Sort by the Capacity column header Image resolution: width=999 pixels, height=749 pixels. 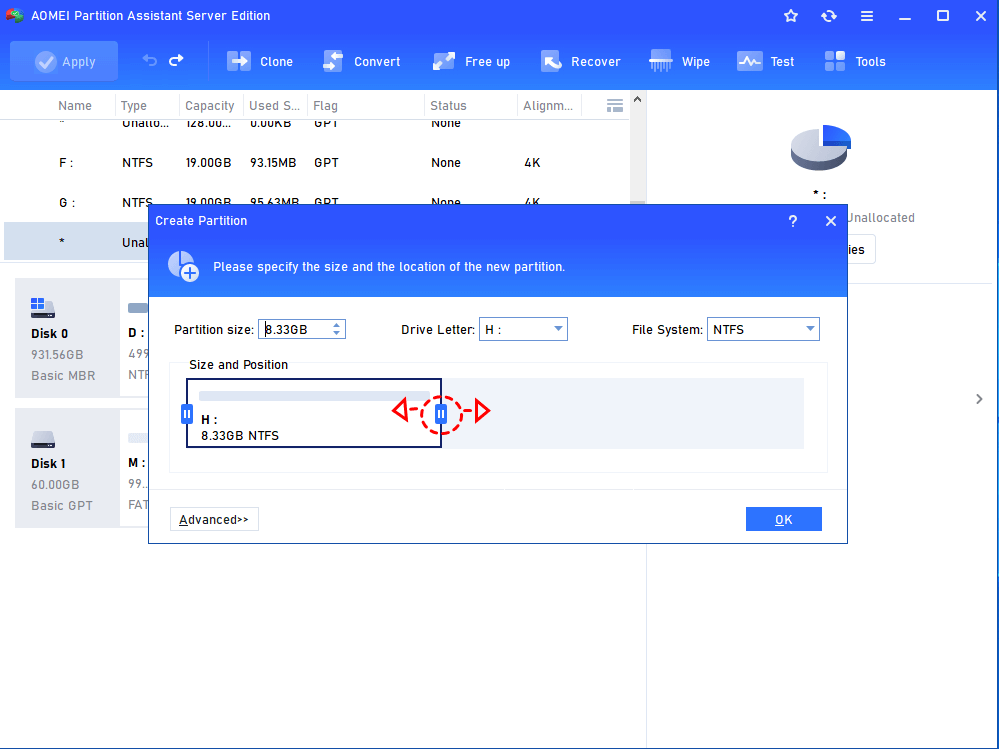[210, 106]
